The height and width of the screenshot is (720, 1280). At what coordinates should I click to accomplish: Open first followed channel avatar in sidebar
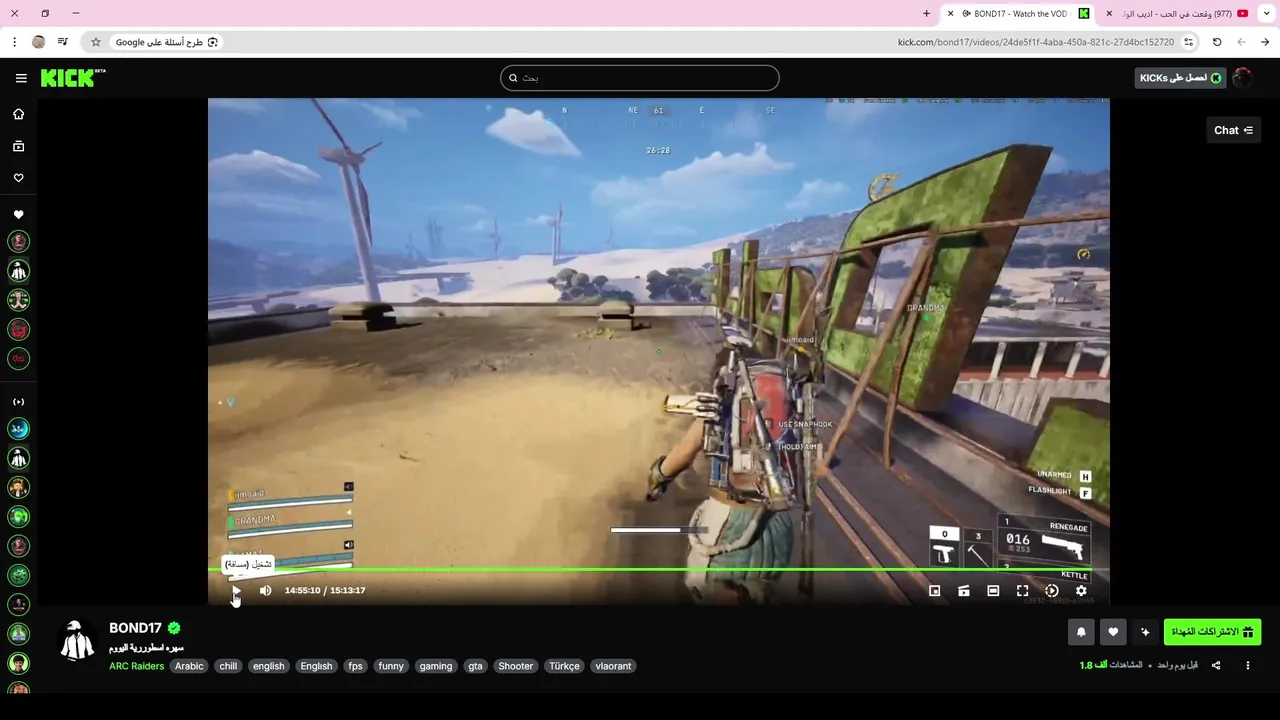point(18,241)
